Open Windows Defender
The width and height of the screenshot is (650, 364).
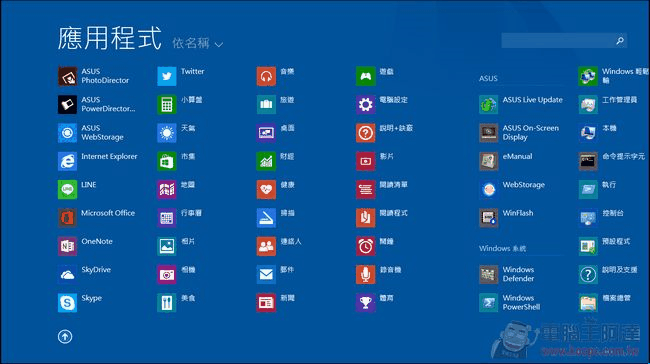[x=507, y=274]
